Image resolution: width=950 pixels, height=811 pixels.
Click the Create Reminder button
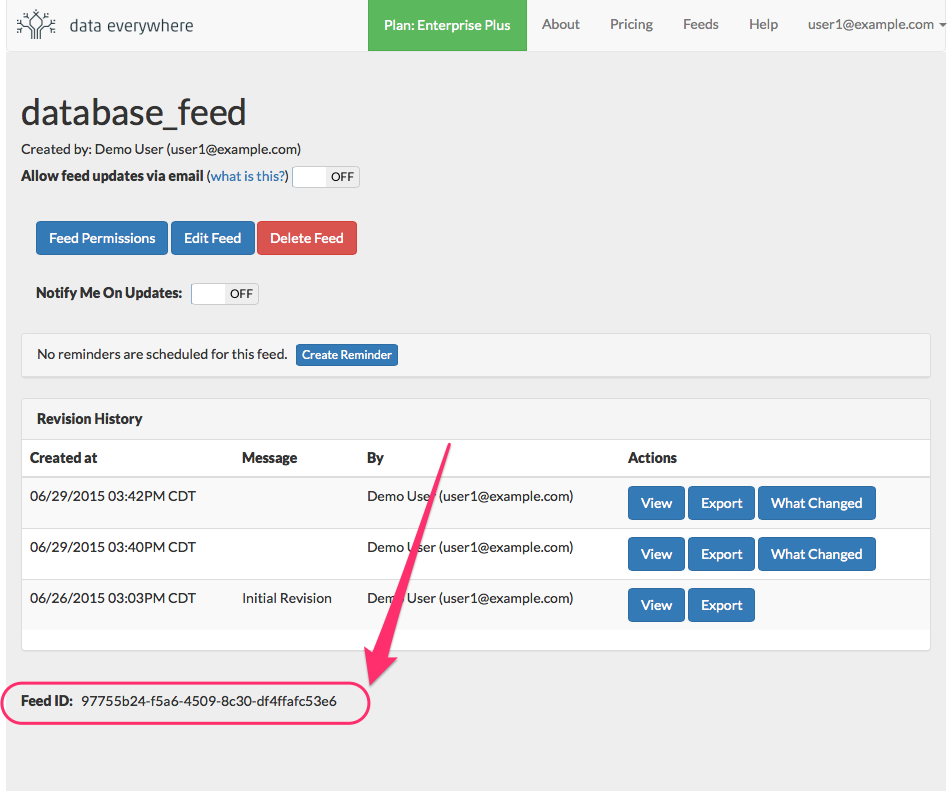coord(347,355)
